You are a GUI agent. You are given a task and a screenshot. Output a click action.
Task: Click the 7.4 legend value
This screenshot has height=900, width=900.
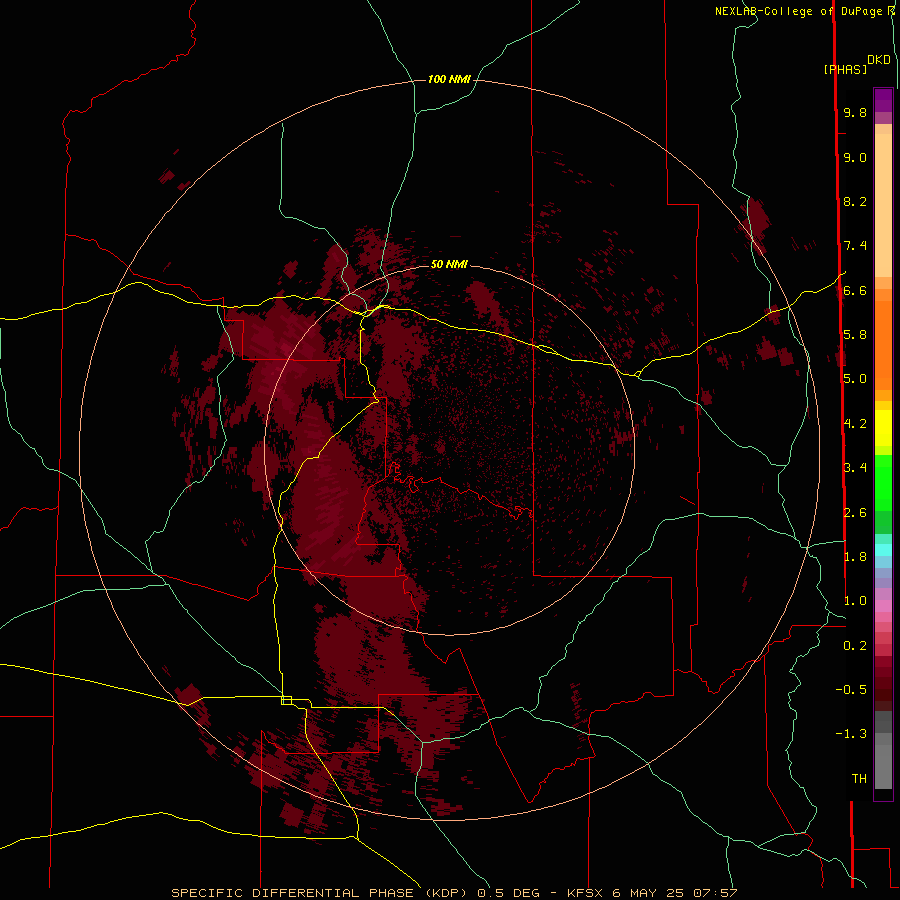coord(855,246)
